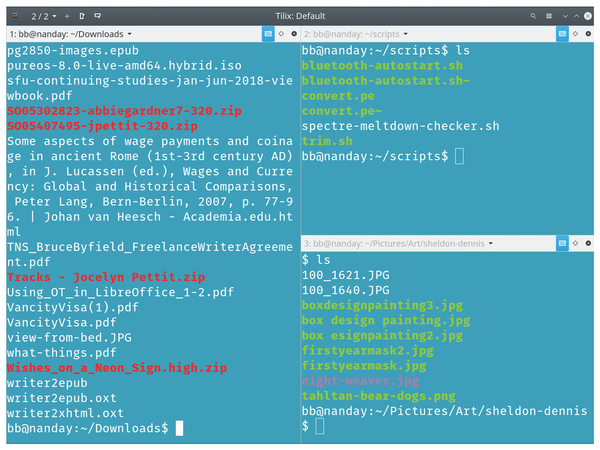600x450 pixels.
Task: Add a new session with plus icon
Action: point(67,16)
